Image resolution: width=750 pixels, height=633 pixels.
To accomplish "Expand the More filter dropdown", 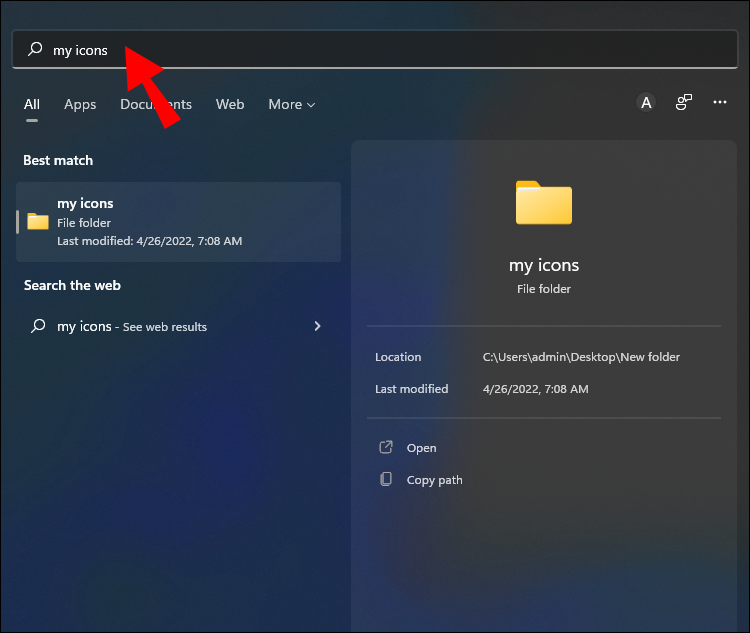I will click(291, 104).
